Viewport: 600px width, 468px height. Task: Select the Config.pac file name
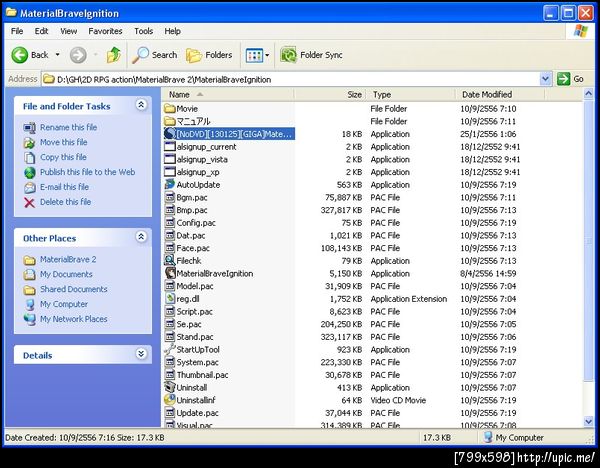pyautogui.click(x=196, y=223)
